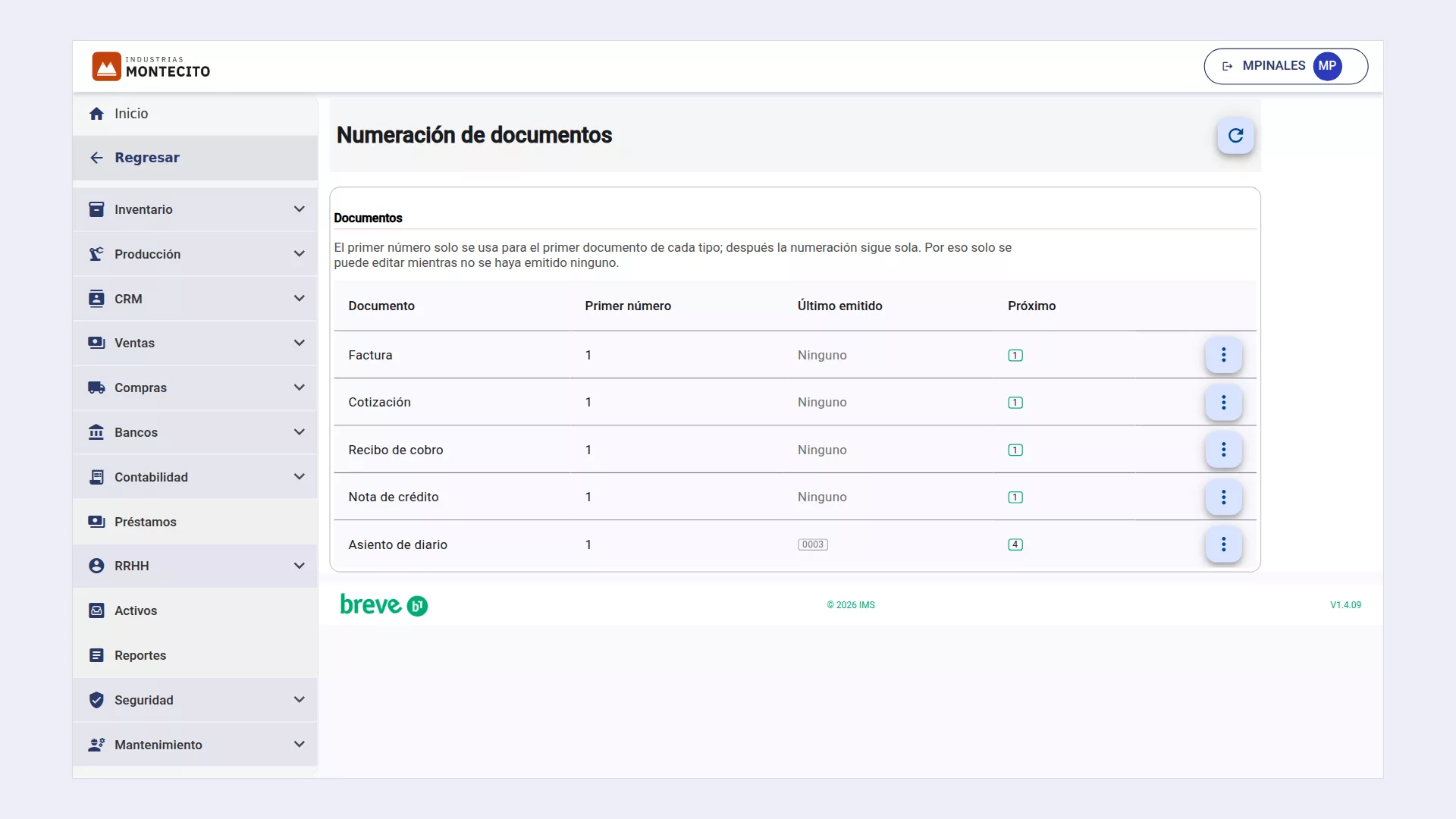The height and width of the screenshot is (819, 1456).
Task: Click the logout icon beside MPINALES
Action: pyautogui.click(x=1227, y=66)
